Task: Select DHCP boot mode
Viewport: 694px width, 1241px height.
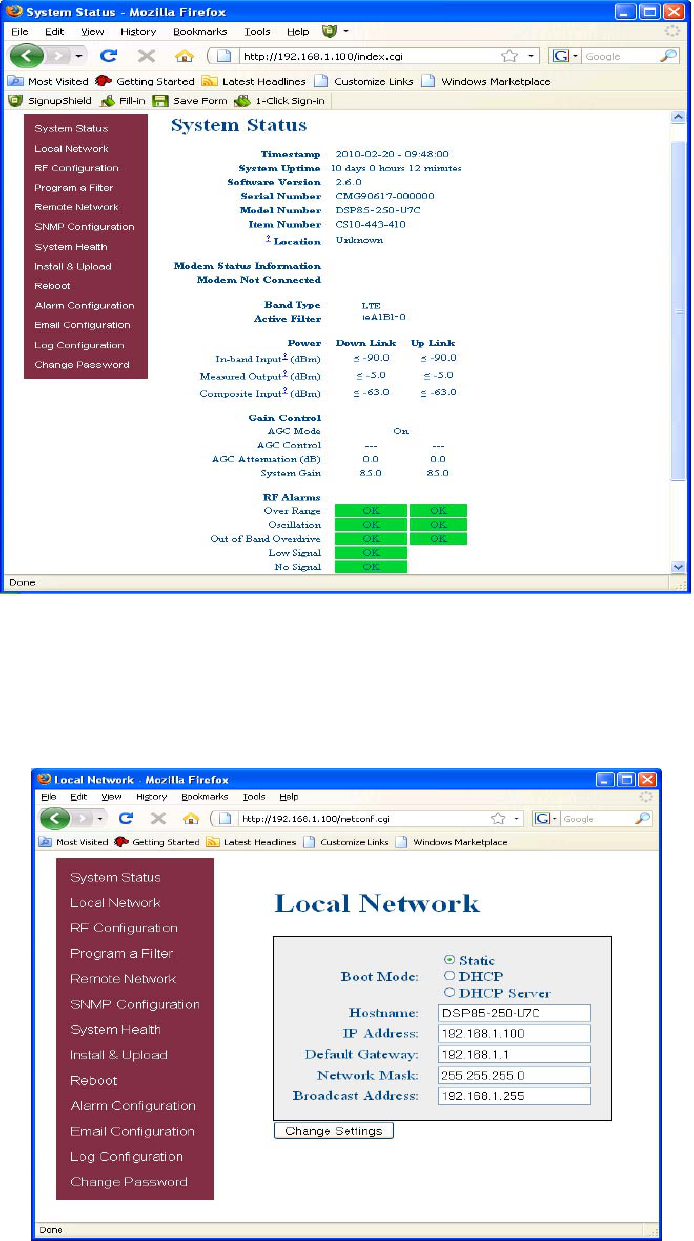Action: click(449, 976)
